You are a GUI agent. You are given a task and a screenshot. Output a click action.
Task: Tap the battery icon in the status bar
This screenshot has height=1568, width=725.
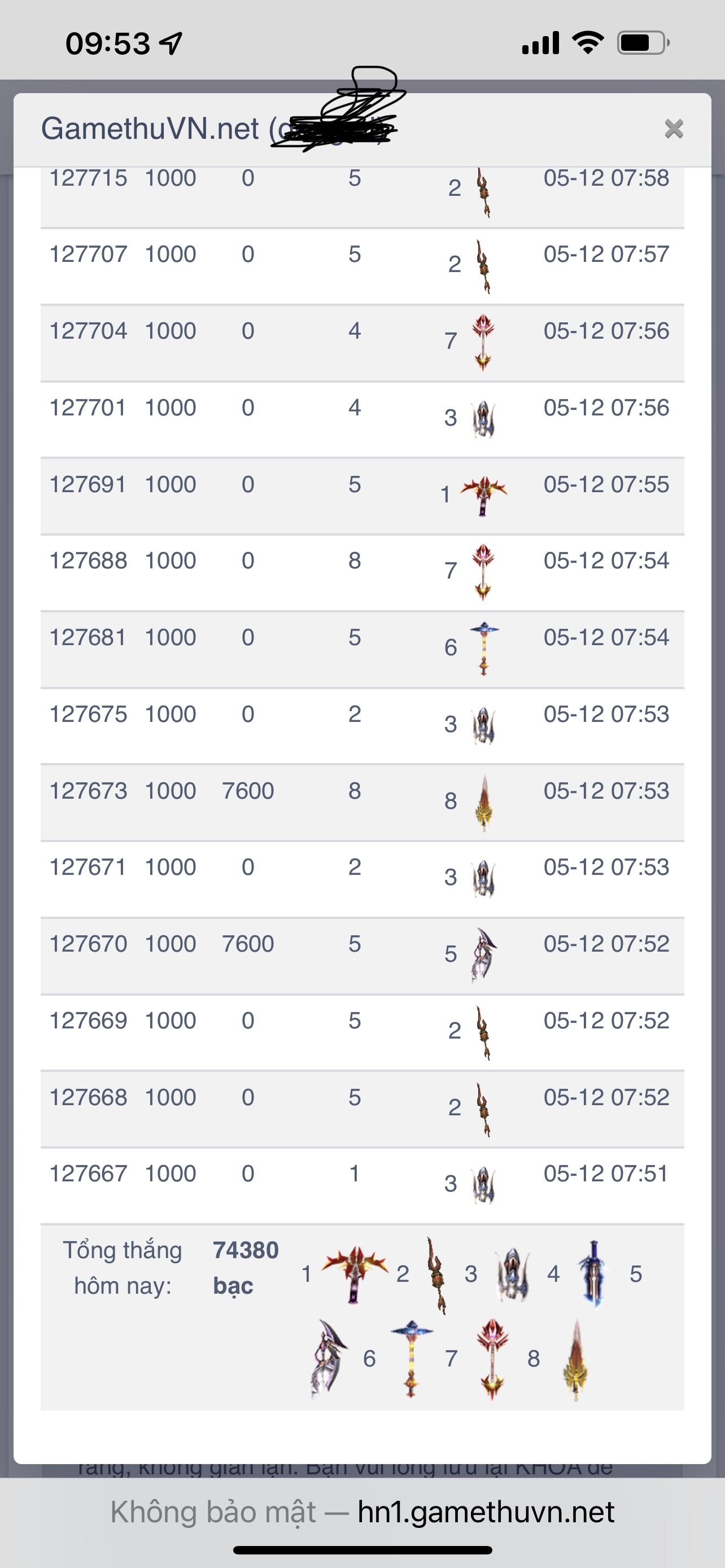pyautogui.click(x=643, y=42)
